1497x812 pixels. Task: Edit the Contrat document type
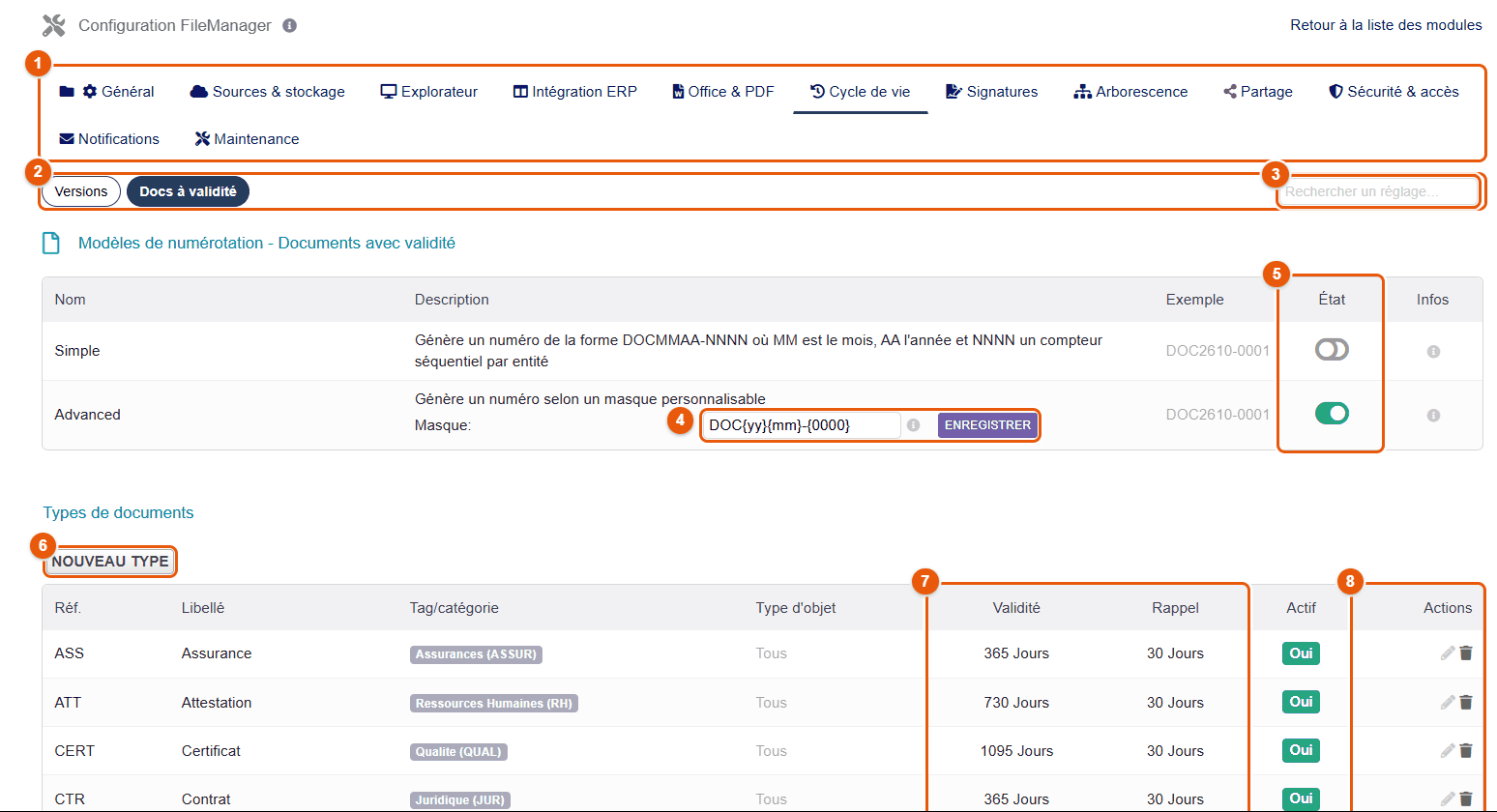(1447, 798)
